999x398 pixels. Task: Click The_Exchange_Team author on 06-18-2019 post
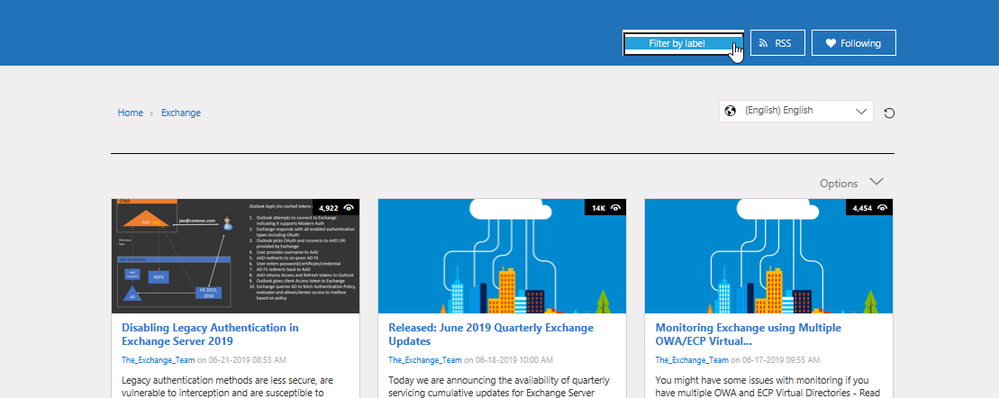coord(425,360)
